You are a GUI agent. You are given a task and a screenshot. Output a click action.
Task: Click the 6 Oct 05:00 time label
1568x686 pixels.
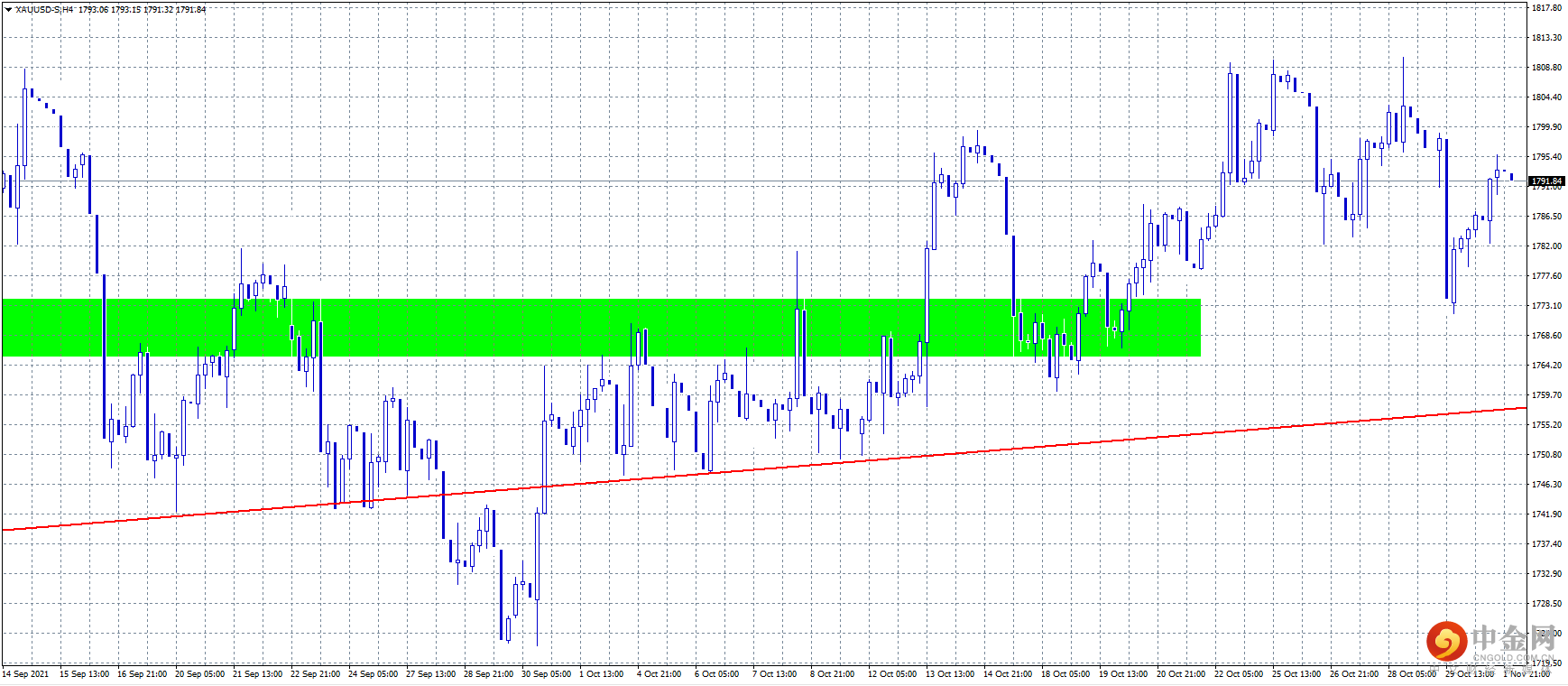click(717, 674)
